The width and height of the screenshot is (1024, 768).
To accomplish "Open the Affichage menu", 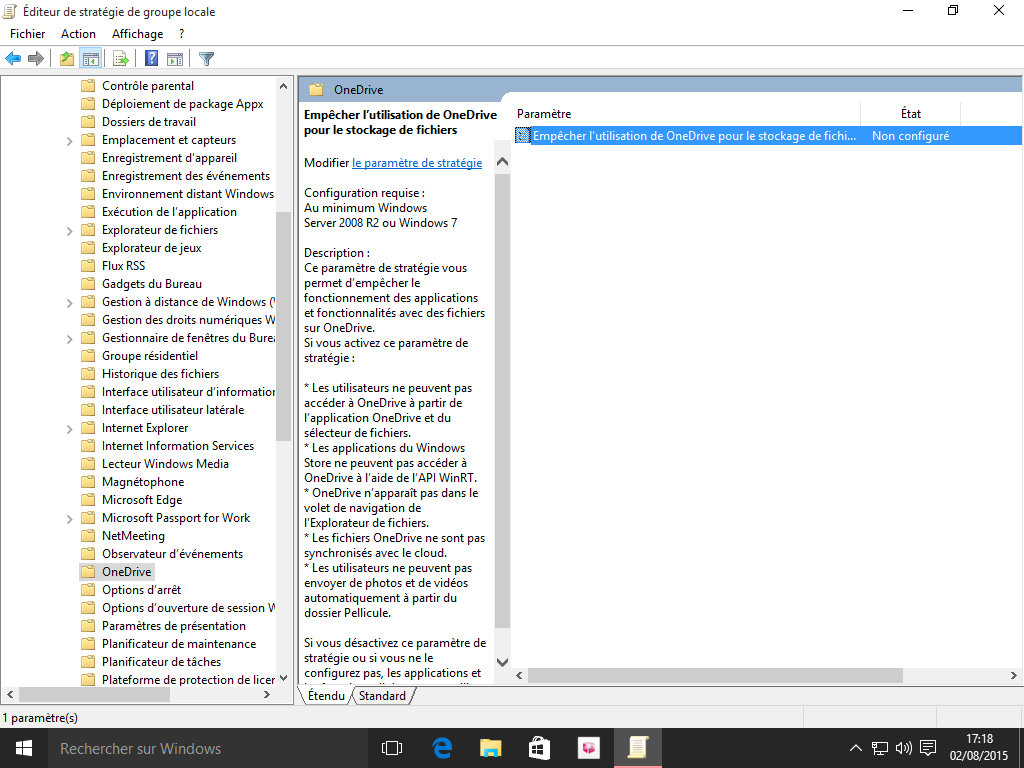I will (137, 34).
